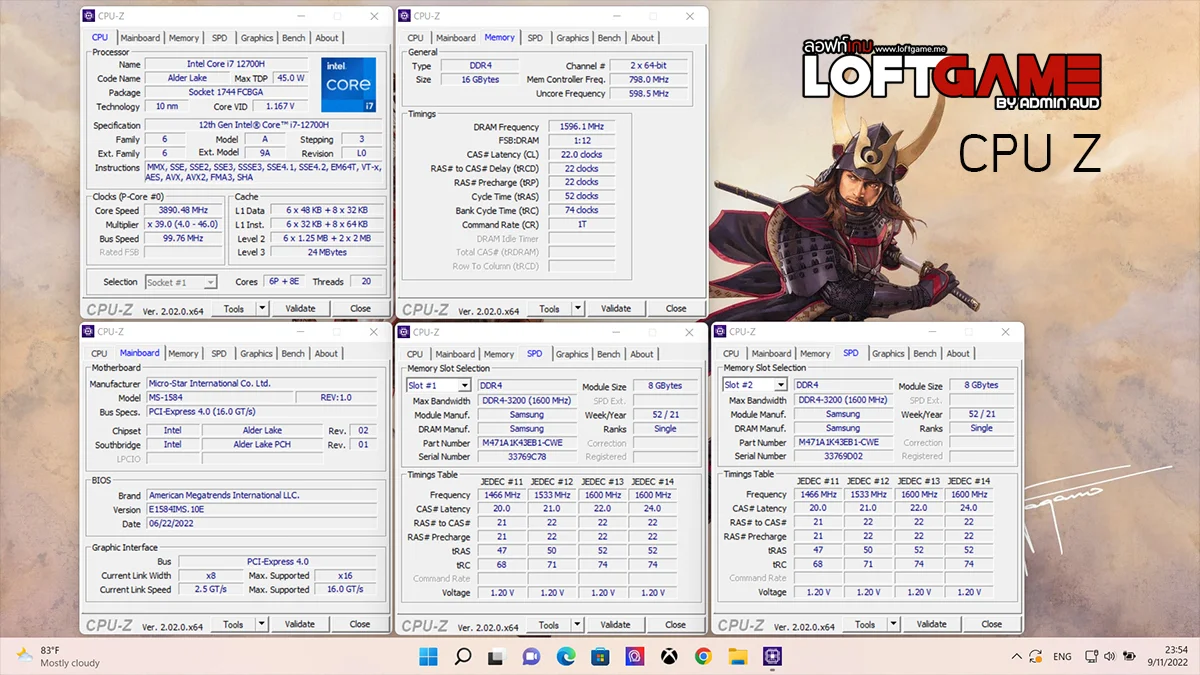Image resolution: width=1200 pixels, height=675 pixels.
Task: Open ENG language input indicator
Action: click(1063, 657)
